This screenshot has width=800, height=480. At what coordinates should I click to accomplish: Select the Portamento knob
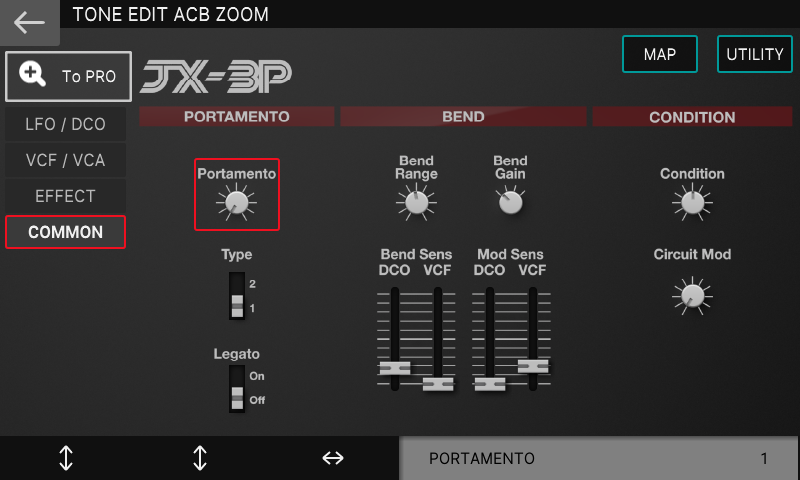236,203
